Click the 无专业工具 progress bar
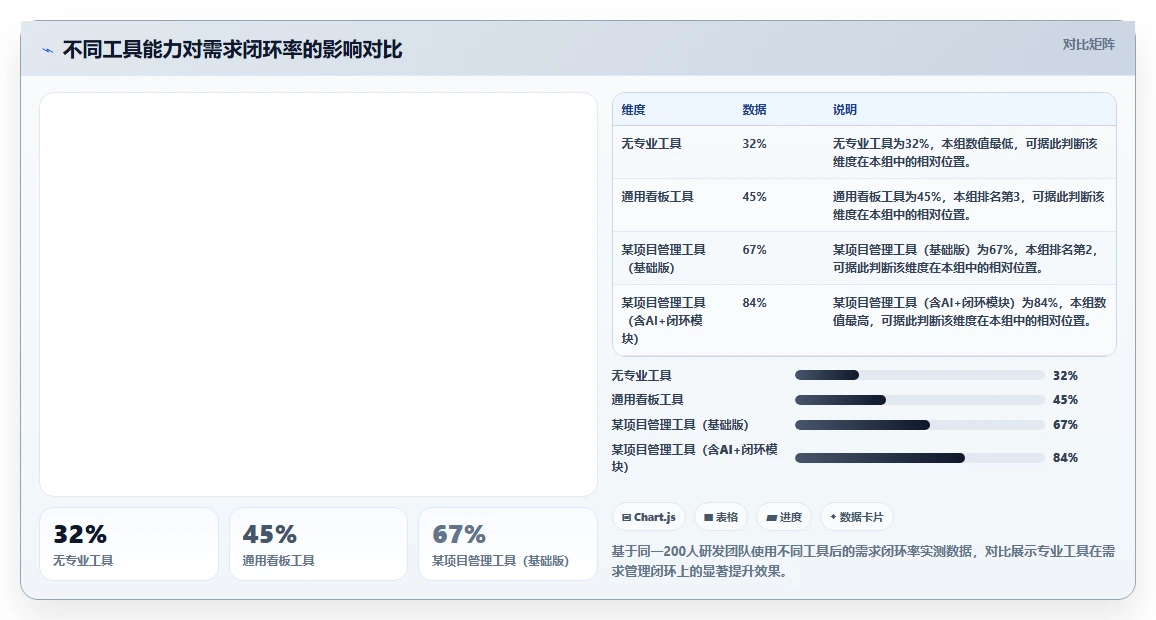1156x620 pixels. [919, 375]
